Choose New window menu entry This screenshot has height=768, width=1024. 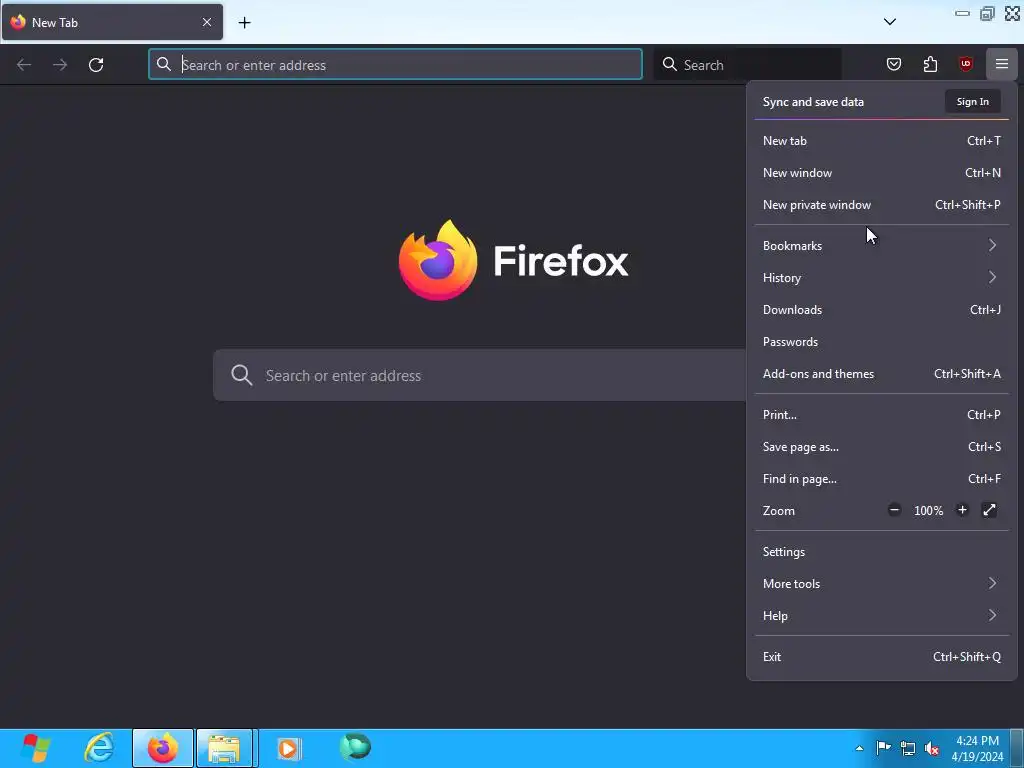882,172
